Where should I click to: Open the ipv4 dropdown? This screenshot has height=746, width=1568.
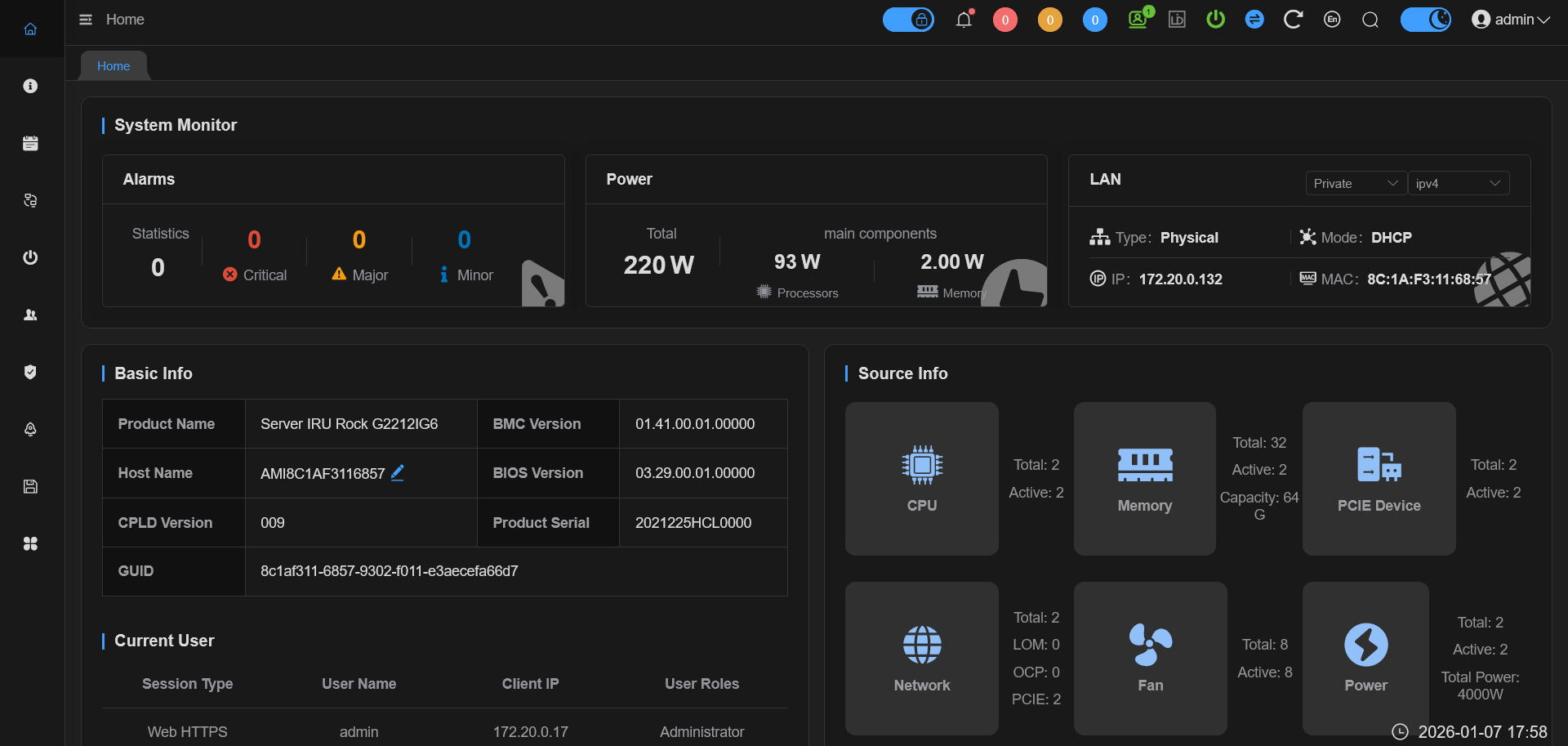1458,184
